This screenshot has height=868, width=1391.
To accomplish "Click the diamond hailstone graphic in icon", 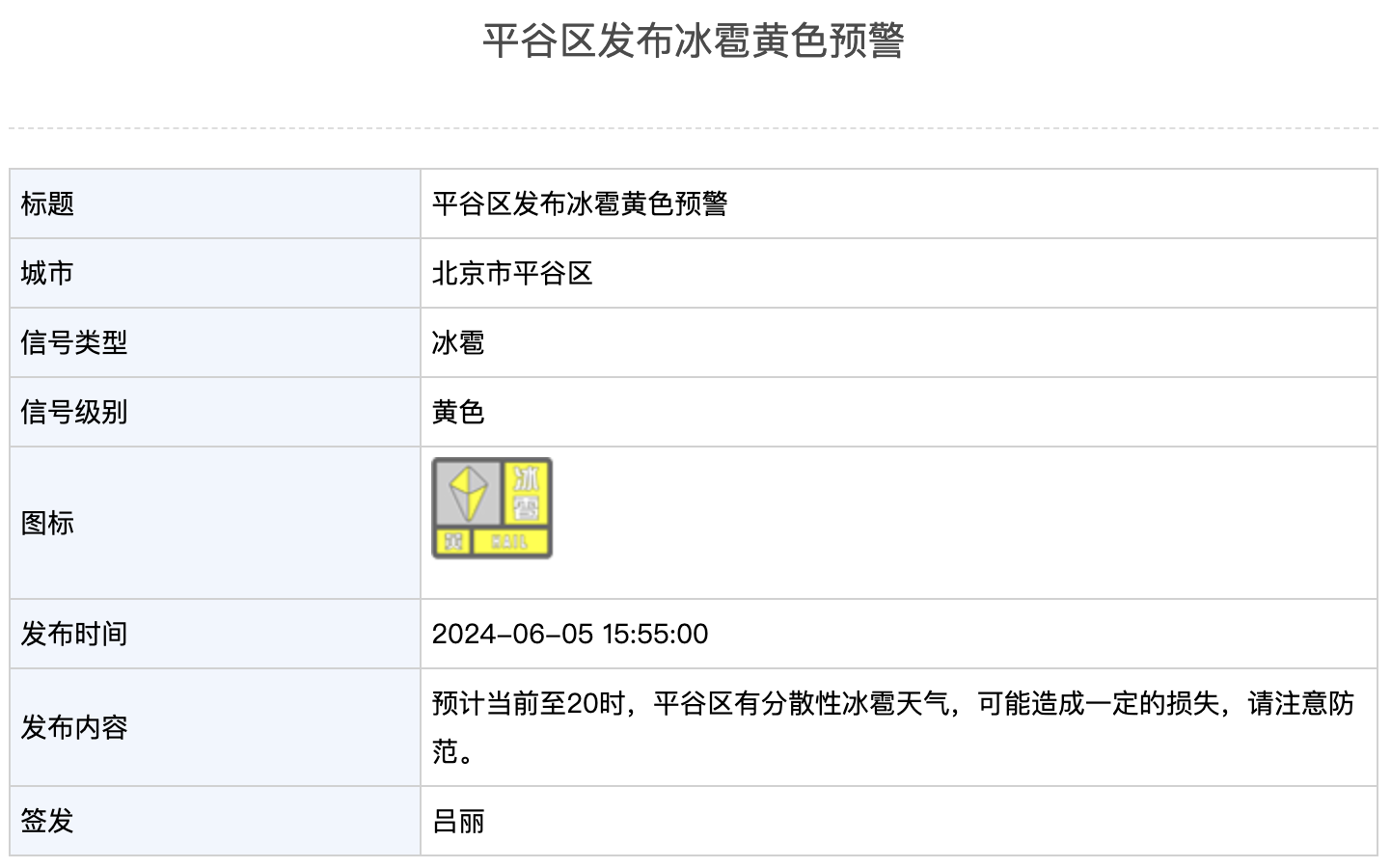I will [x=468, y=493].
